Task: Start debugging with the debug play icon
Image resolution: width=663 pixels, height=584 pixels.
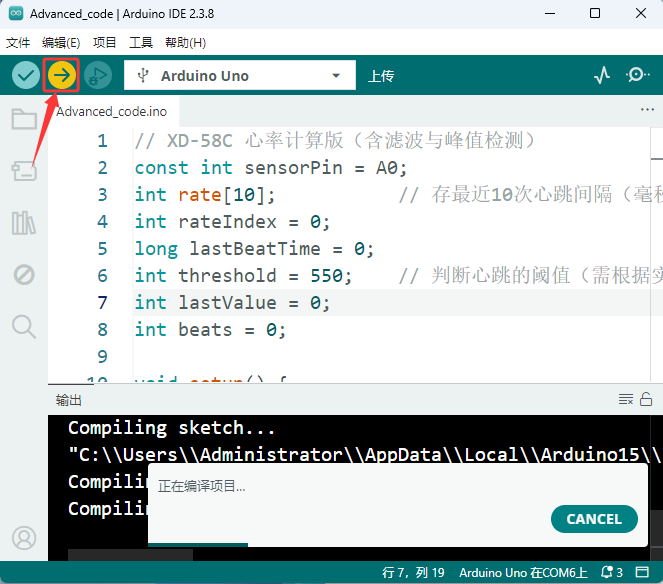Action: pos(98,75)
